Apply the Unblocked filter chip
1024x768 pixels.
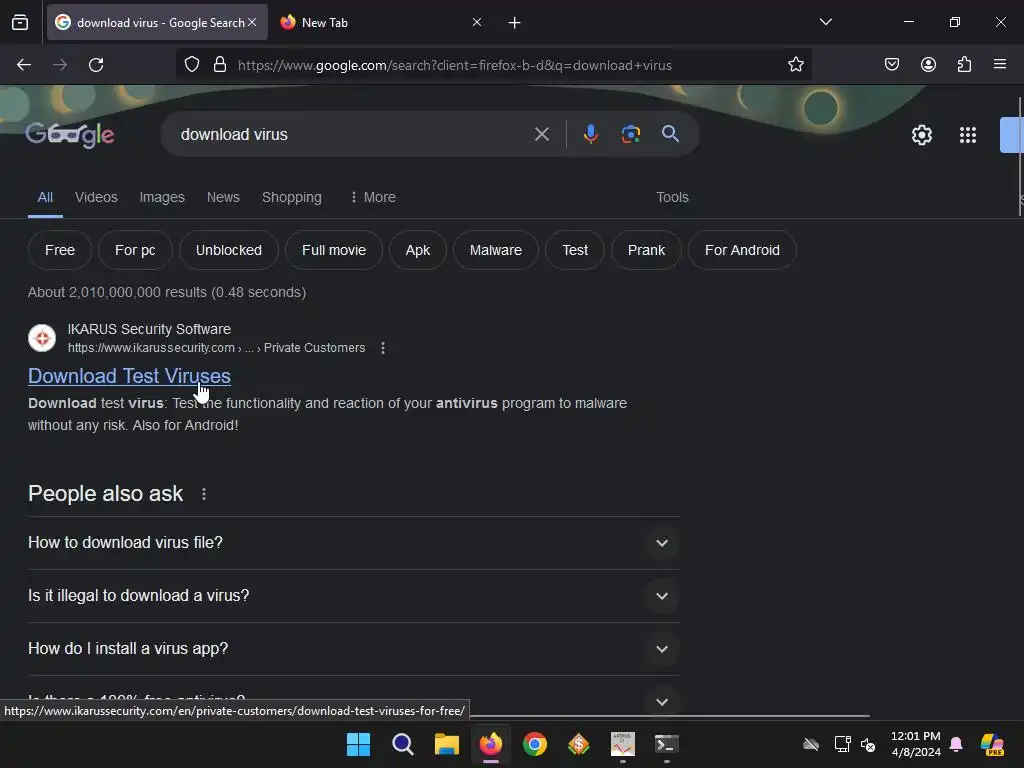point(229,250)
